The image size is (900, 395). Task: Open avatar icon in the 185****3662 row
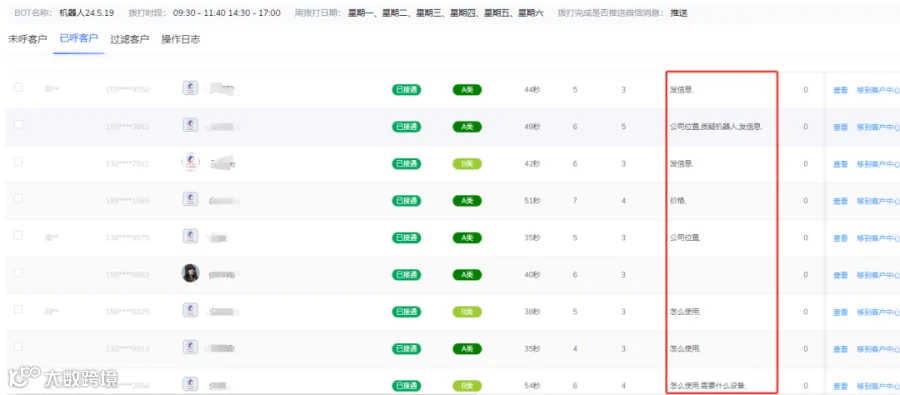click(191, 125)
